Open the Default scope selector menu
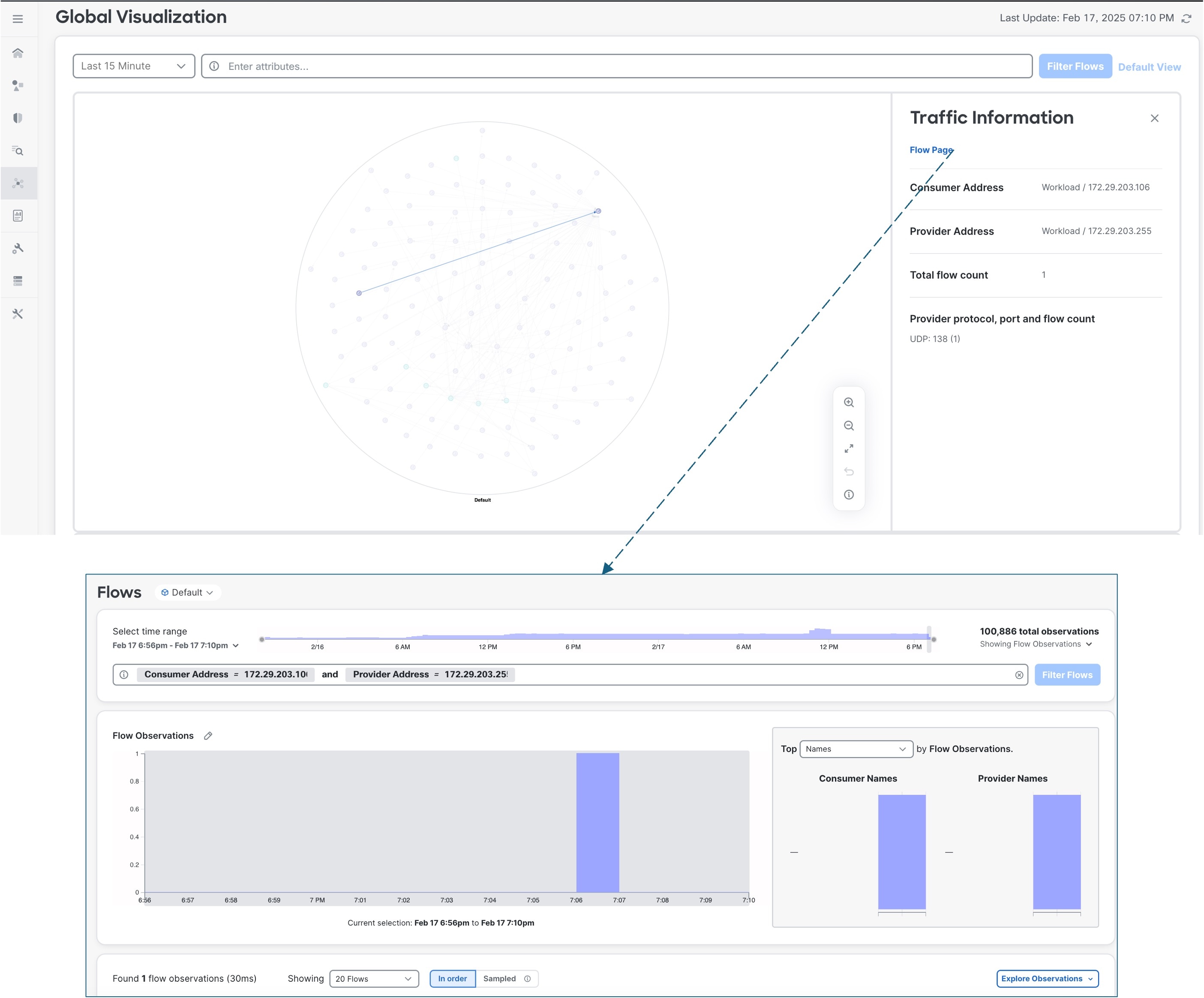The width and height of the screenshot is (1204, 998). tap(187, 592)
